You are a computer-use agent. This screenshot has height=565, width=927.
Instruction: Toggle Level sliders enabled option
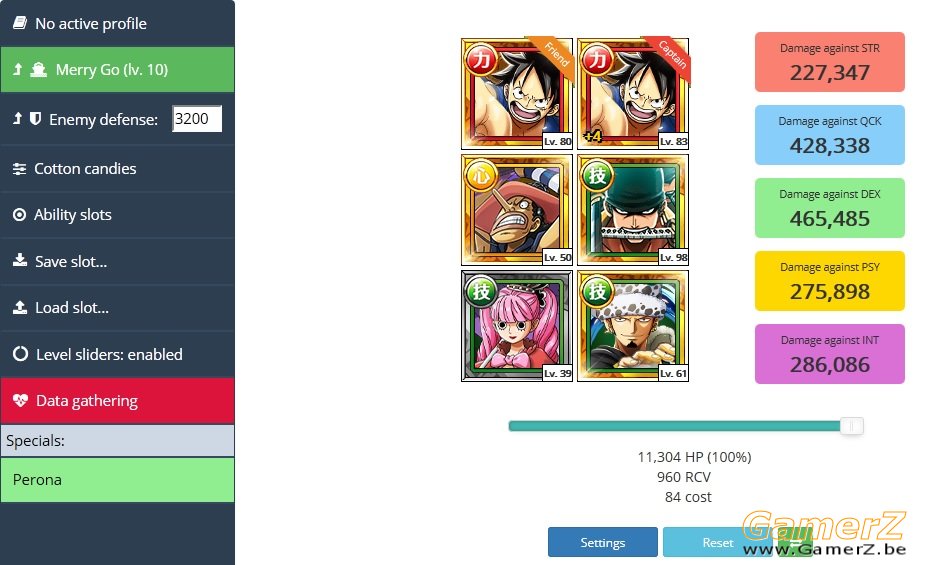point(117,354)
